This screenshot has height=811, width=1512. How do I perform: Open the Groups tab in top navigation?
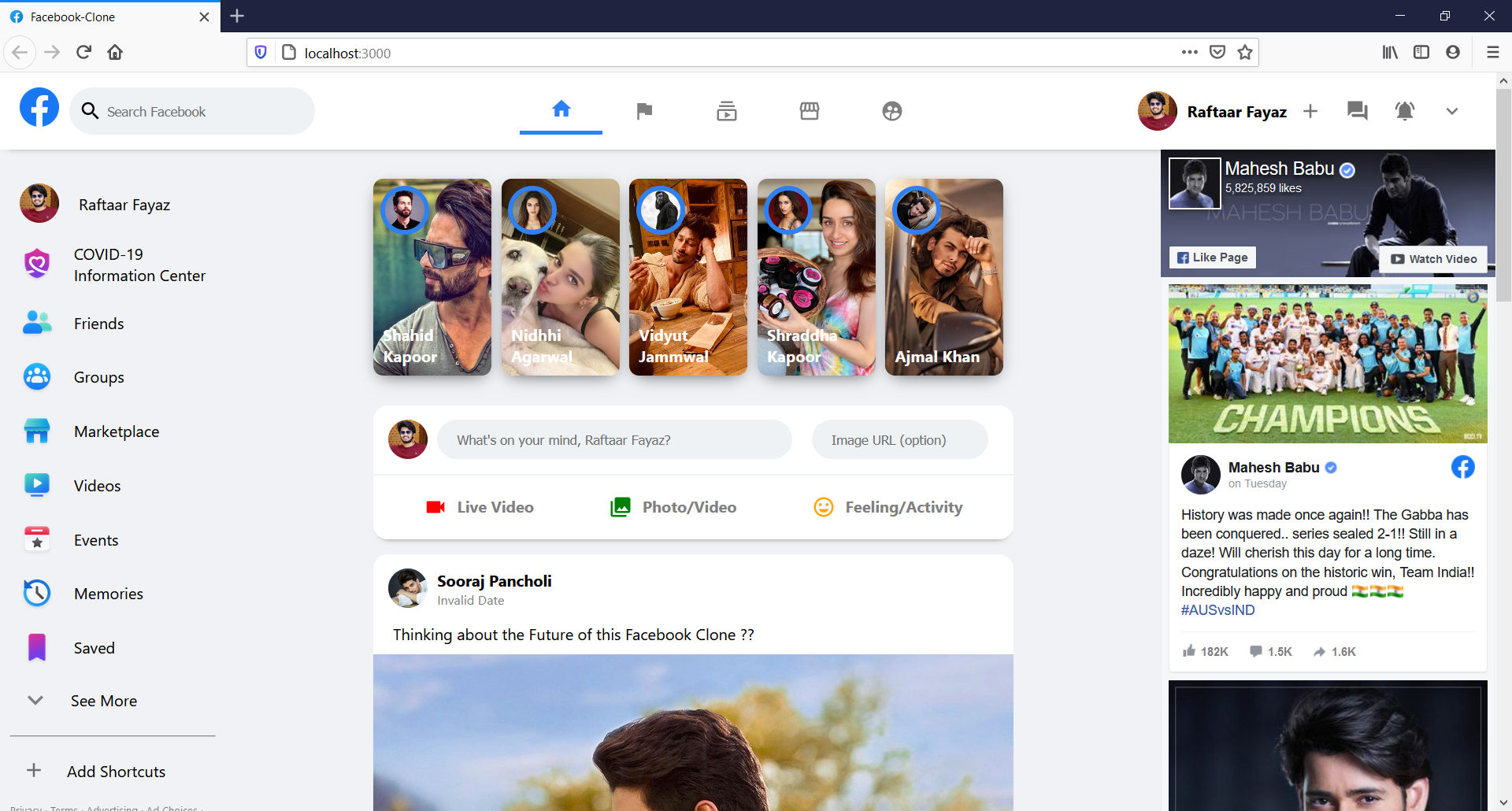(x=892, y=111)
